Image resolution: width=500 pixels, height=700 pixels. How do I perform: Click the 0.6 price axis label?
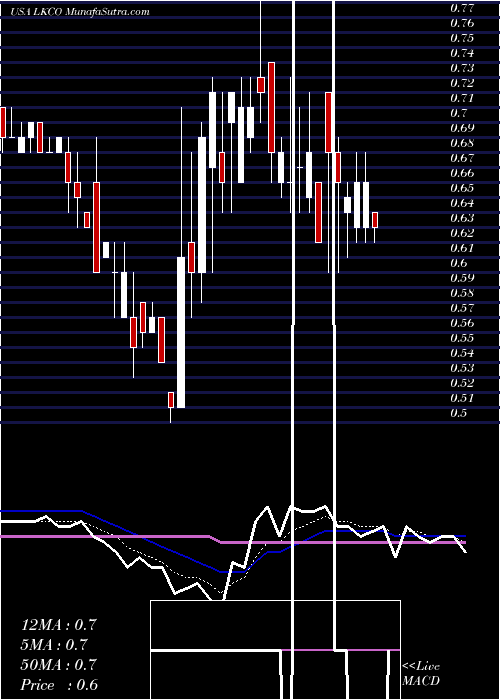pyautogui.click(x=458, y=262)
